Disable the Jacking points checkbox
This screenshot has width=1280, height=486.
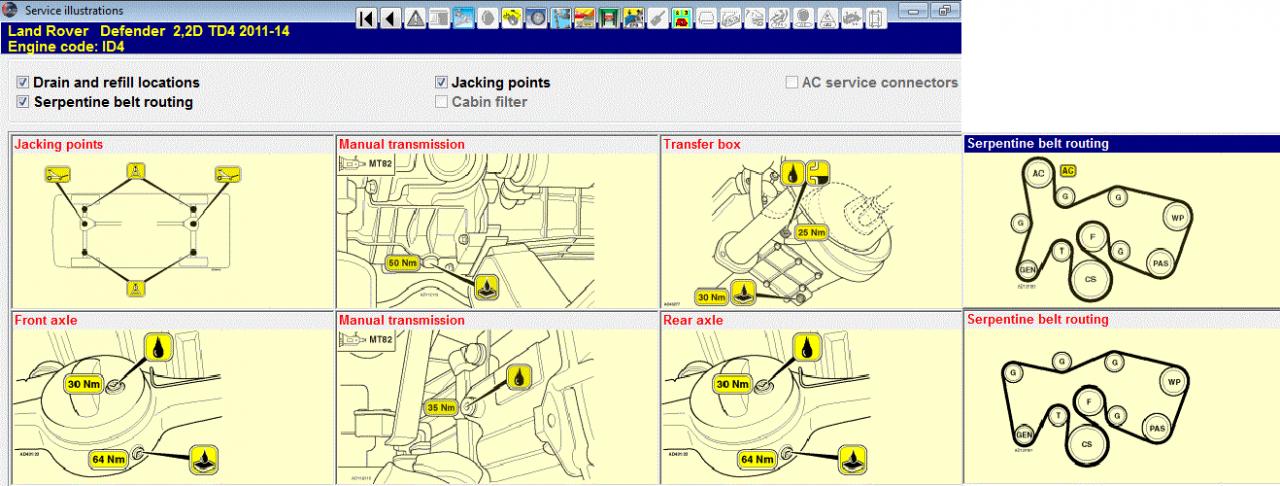441,83
